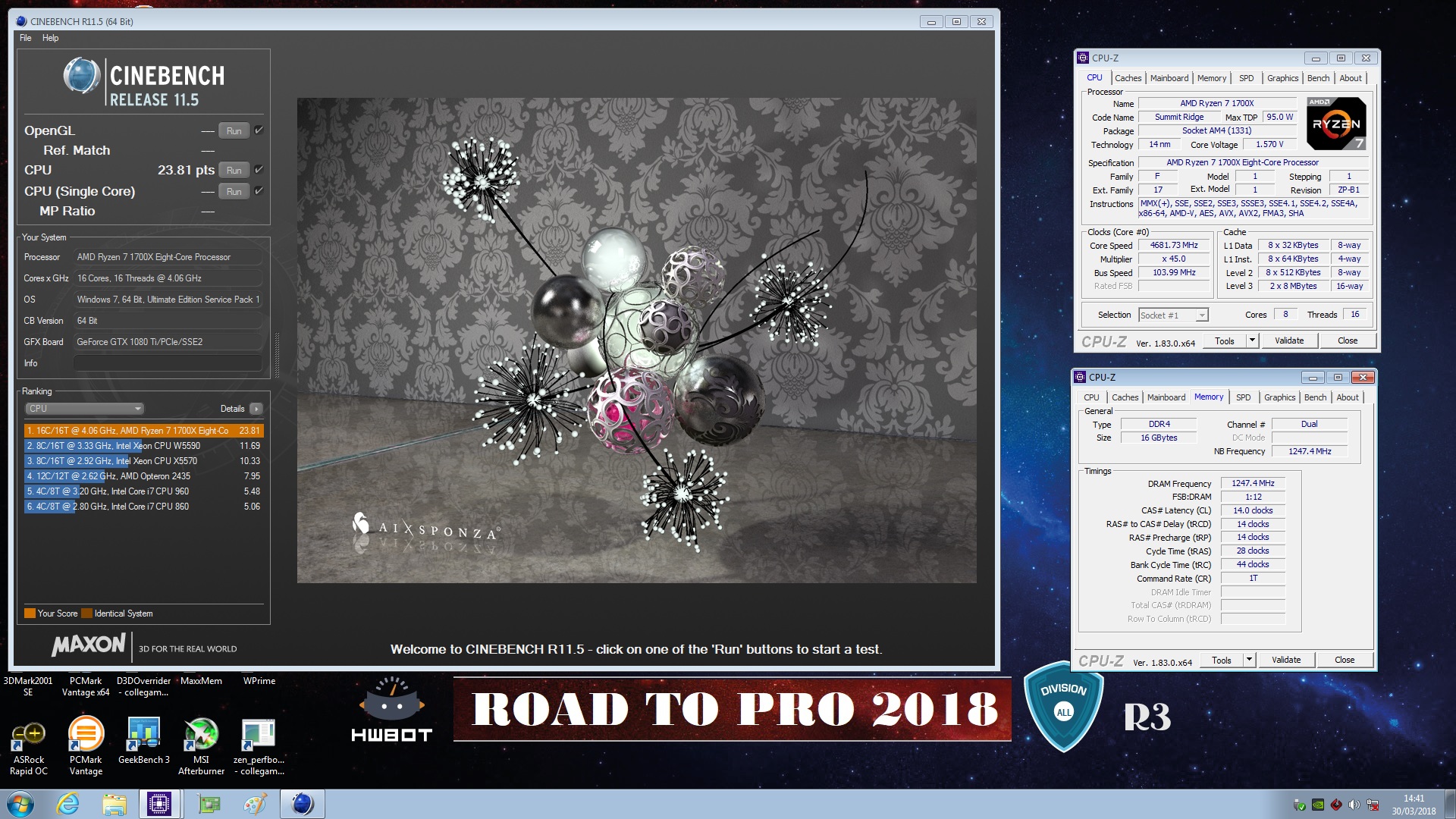Viewport: 1456px width, 819px height.
Task: Select Intel Core i7 CPU 960 row
Action: point(143,491)
